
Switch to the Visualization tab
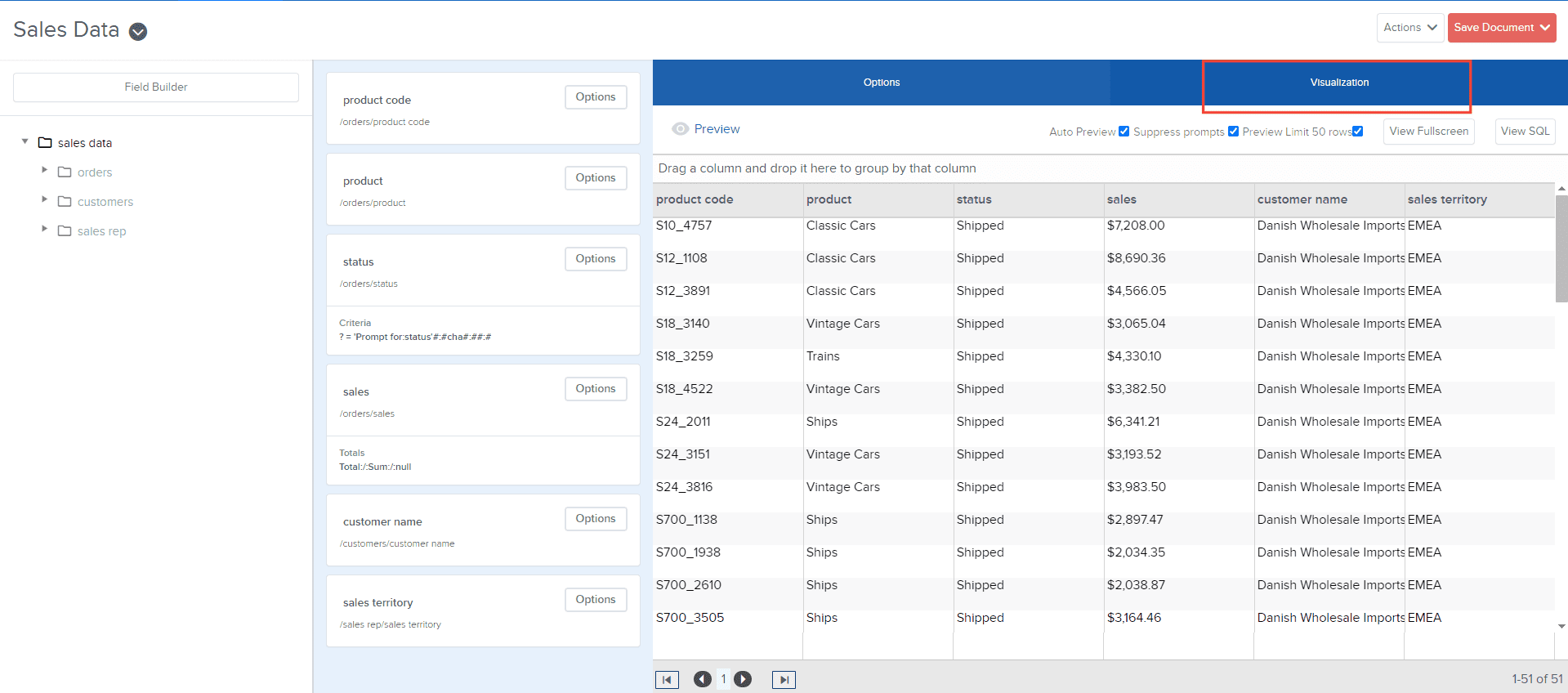1338,83
